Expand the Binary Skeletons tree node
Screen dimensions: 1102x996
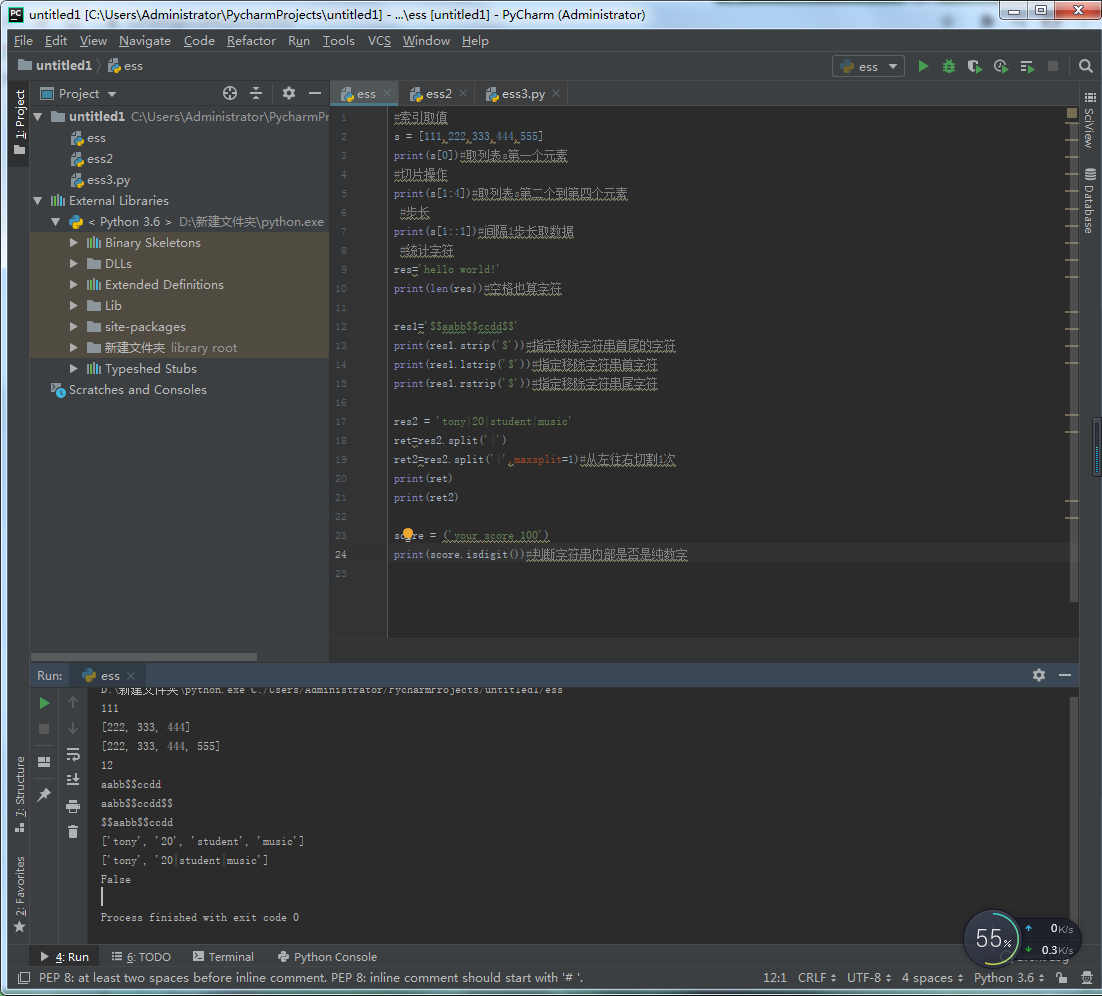tap(75, 243)
